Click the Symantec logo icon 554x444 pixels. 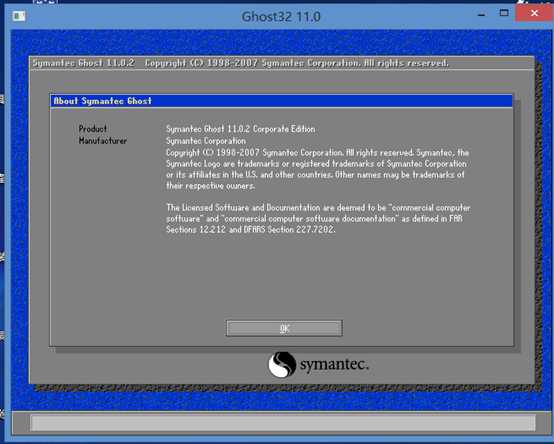coord(282,365)
